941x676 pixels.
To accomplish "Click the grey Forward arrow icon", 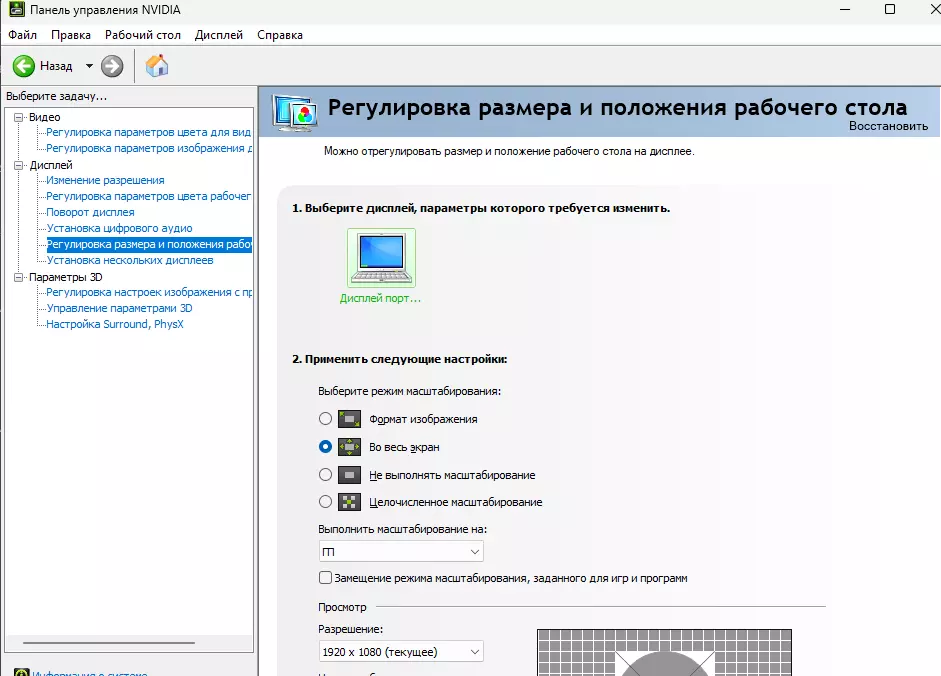I will click(112, 66).
